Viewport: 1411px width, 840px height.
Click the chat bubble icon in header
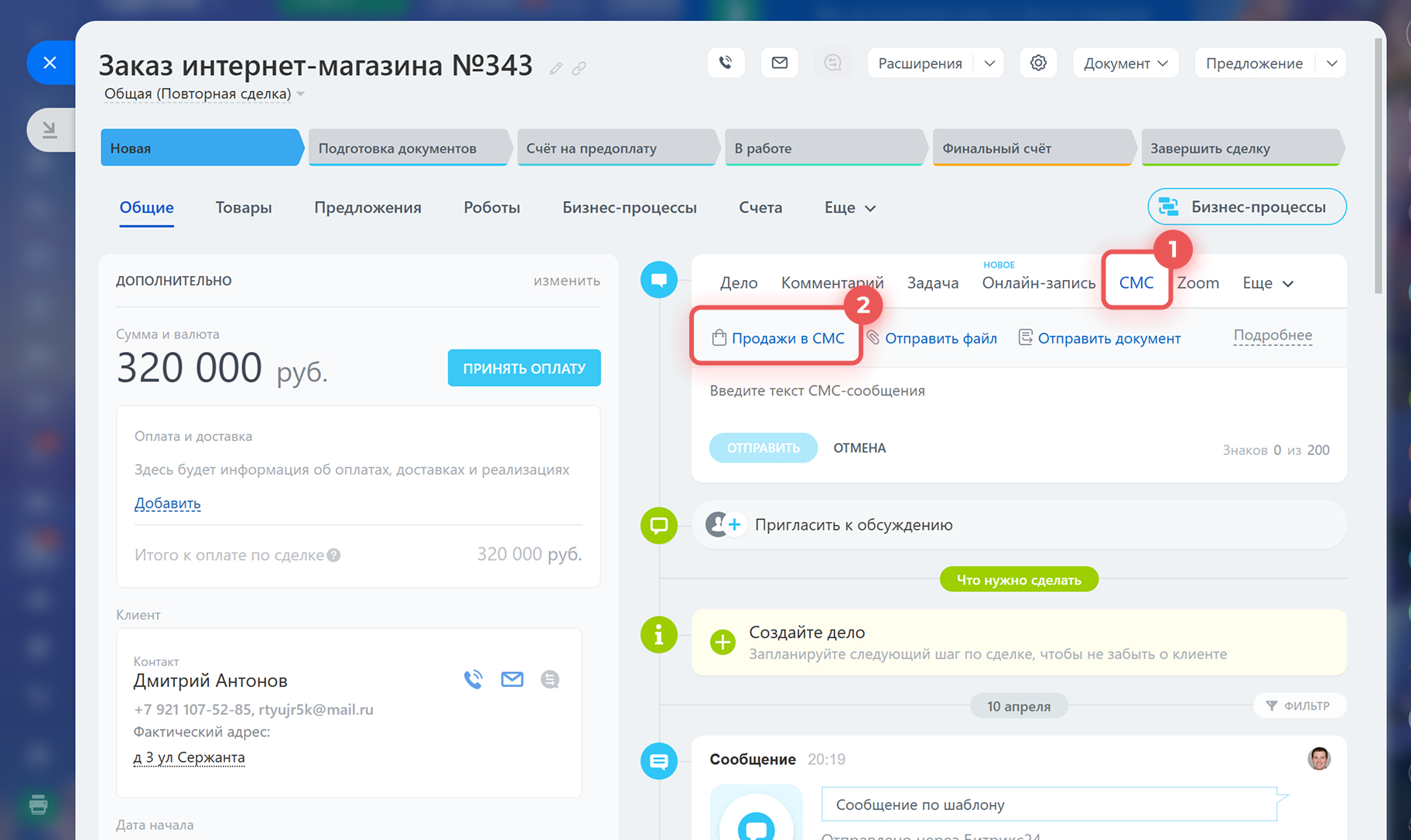833,63
